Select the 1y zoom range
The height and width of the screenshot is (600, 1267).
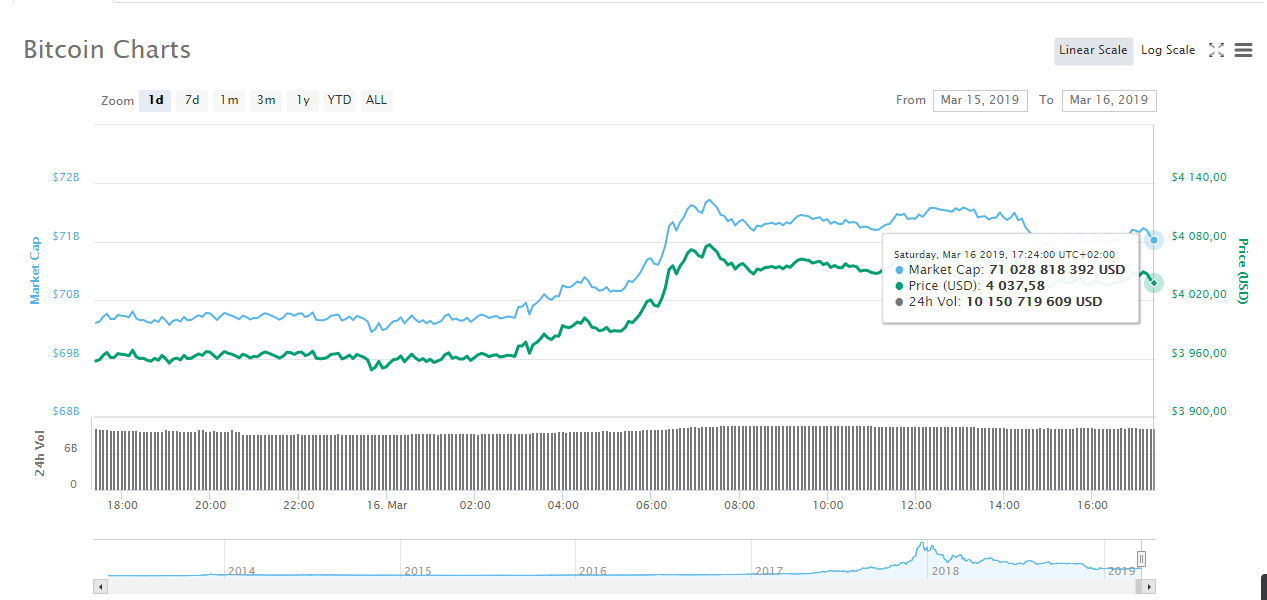pyautogui.click(x=303, y=100)
